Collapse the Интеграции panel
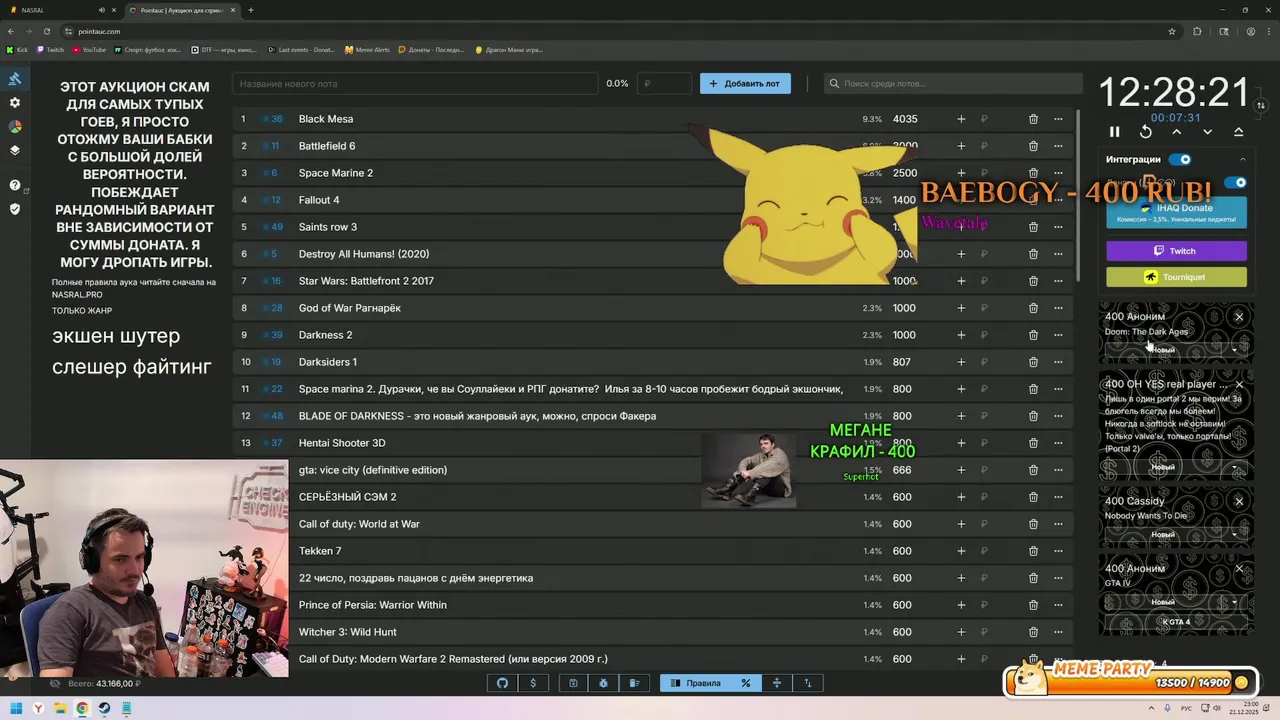Screen dimensions: 1280x720 [1243, 159]
